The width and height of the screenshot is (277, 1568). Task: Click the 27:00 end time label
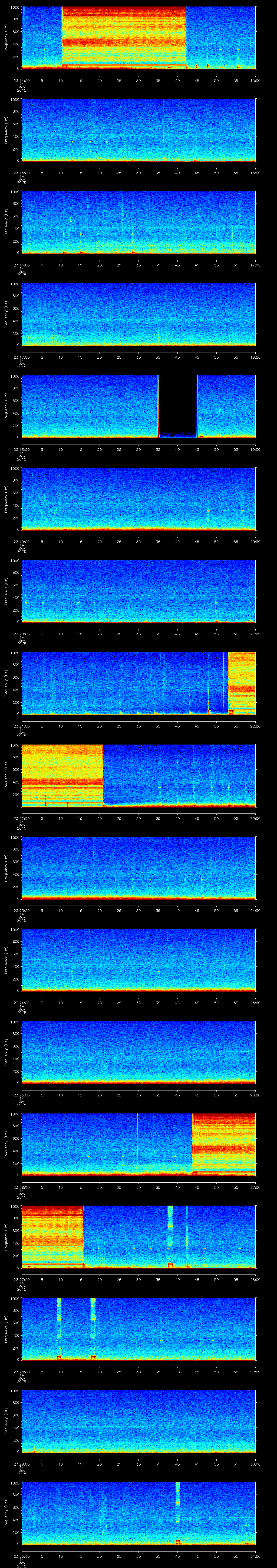click(x=256, y=1187)
